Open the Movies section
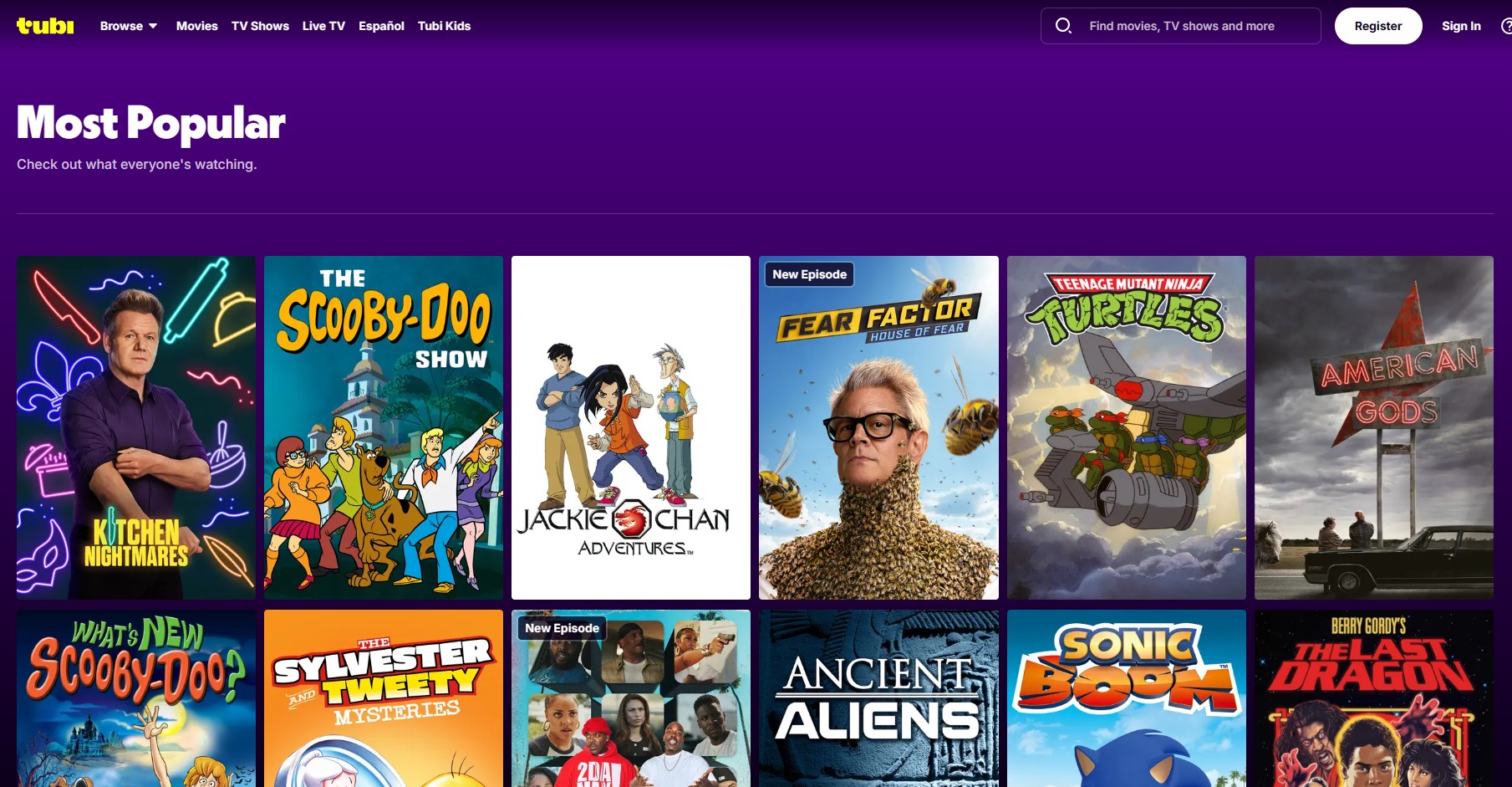Viewport: 1512px width, 787px height. [x=196, y=26]
